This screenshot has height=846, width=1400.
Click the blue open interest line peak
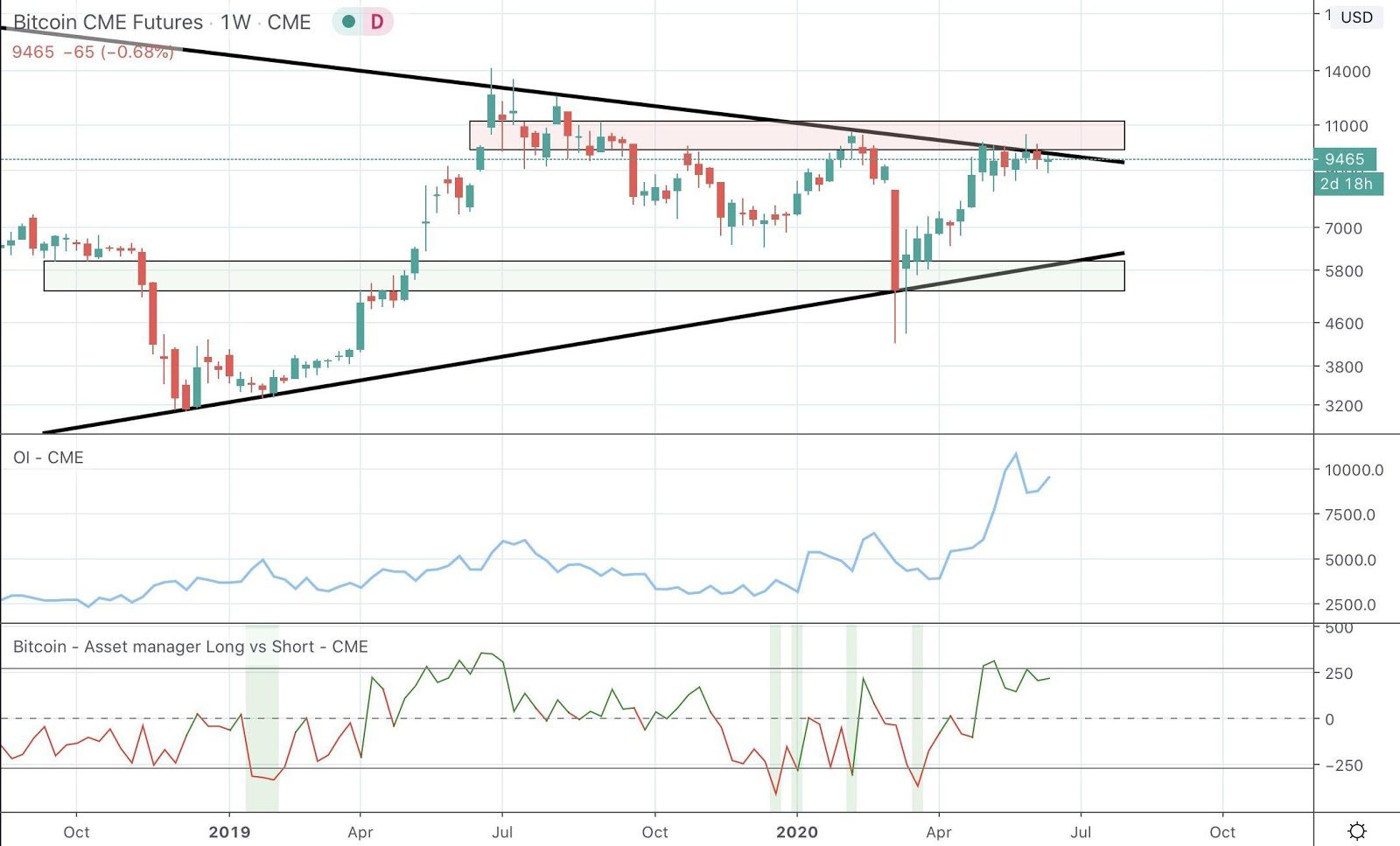(1015, 453)
